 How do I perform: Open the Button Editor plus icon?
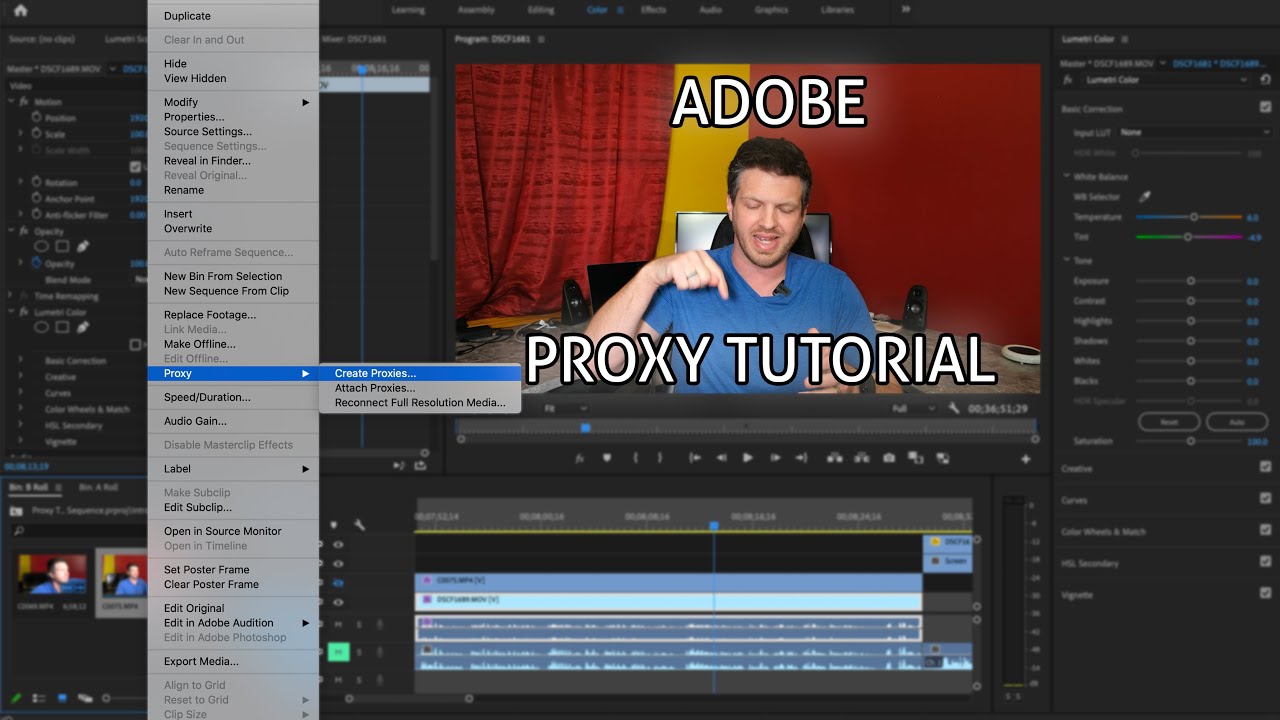tap(1025, 459)
